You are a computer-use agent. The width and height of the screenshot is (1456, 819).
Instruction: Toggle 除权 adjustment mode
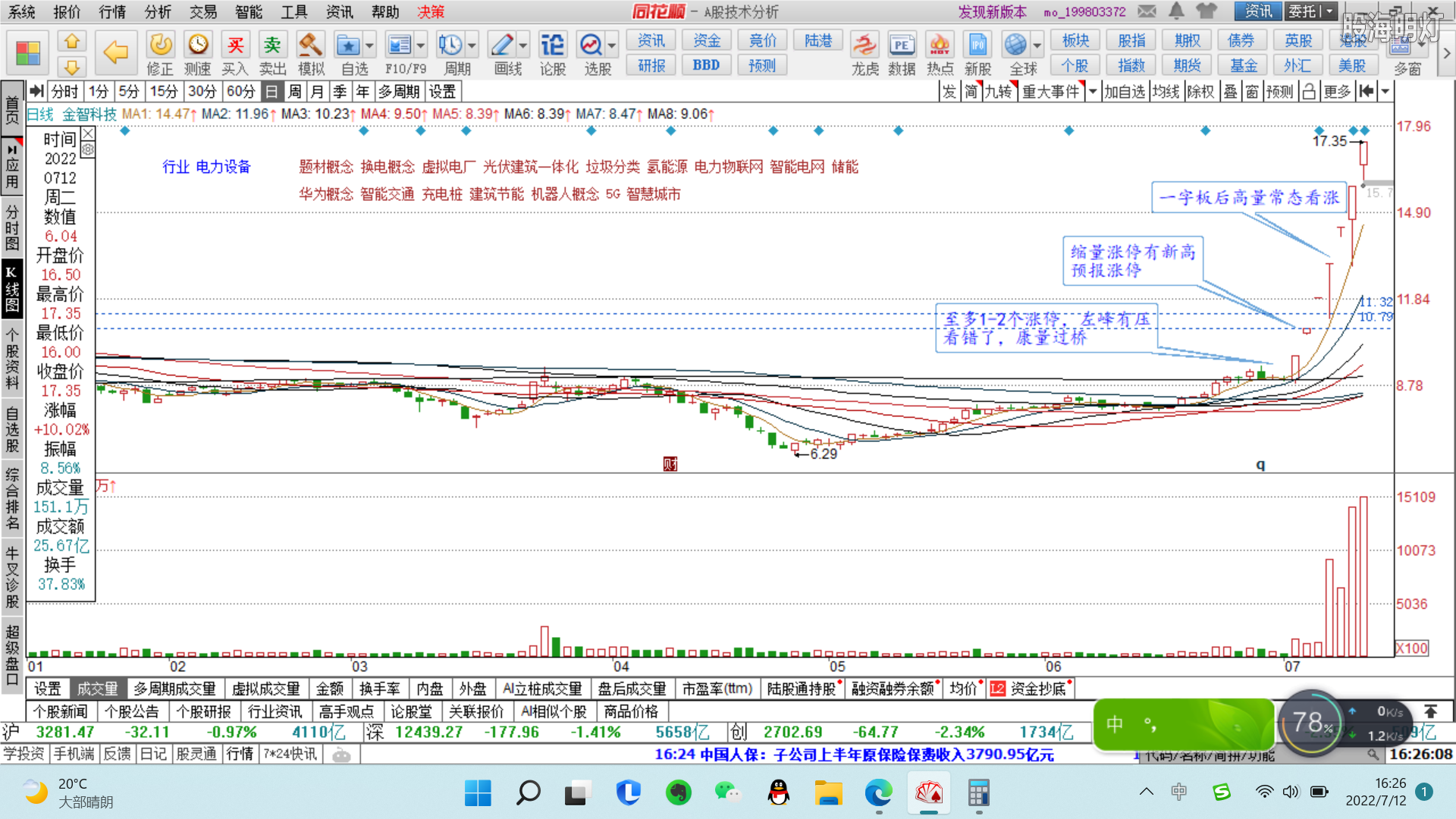pos(1201,92)
